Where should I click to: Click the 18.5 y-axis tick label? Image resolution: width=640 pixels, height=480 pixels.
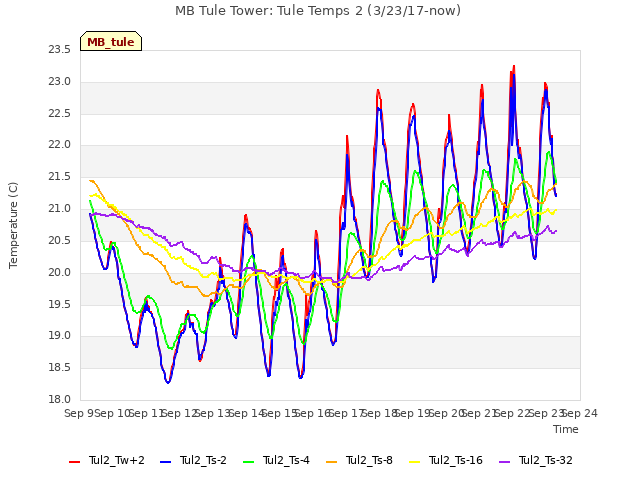click(60, 368)
